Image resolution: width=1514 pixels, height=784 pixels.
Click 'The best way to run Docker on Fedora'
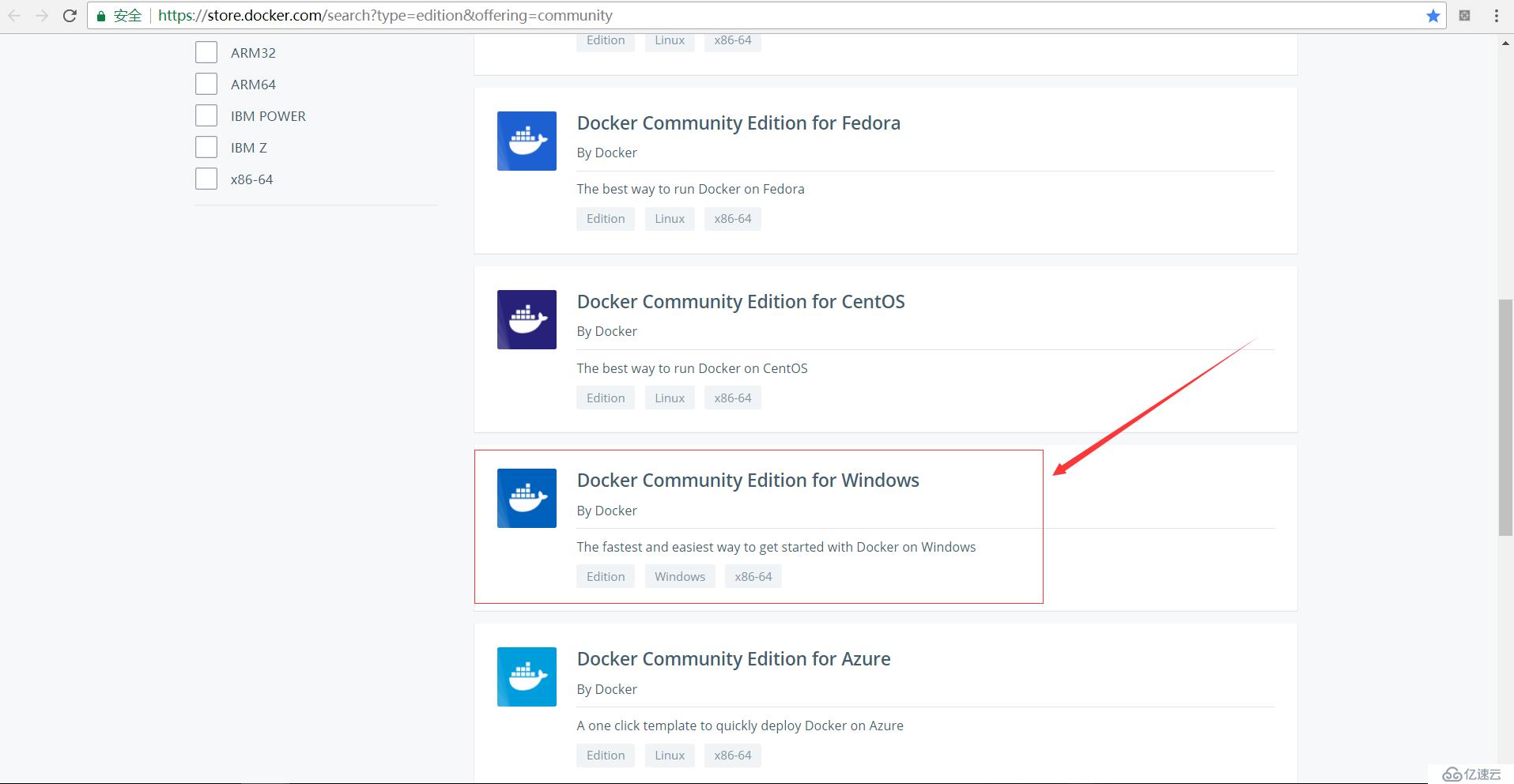[x=690, y=189]
